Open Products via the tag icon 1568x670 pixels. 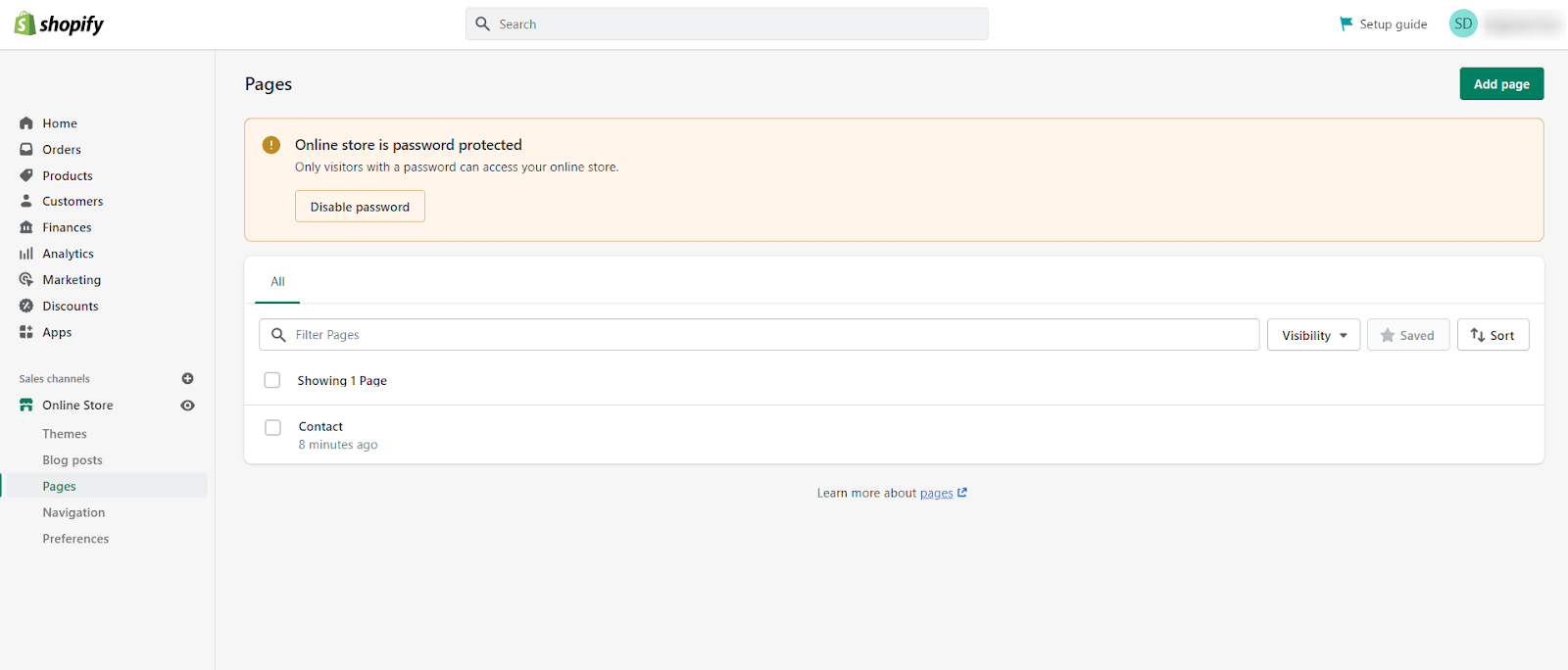[26, 175]
